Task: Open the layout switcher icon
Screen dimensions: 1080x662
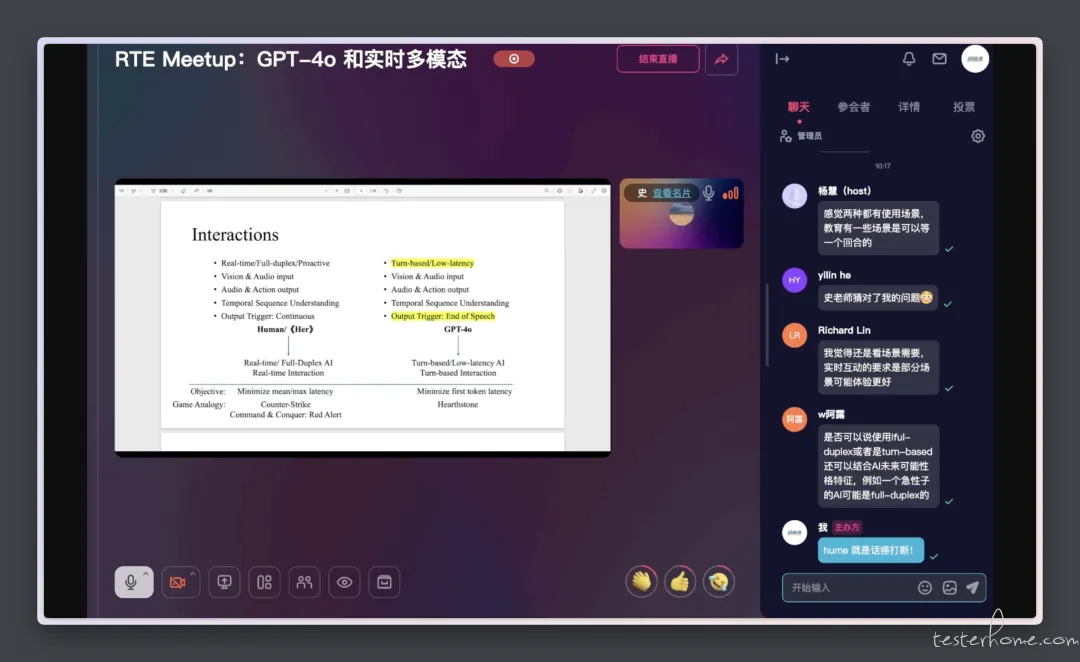Action: 264,582
